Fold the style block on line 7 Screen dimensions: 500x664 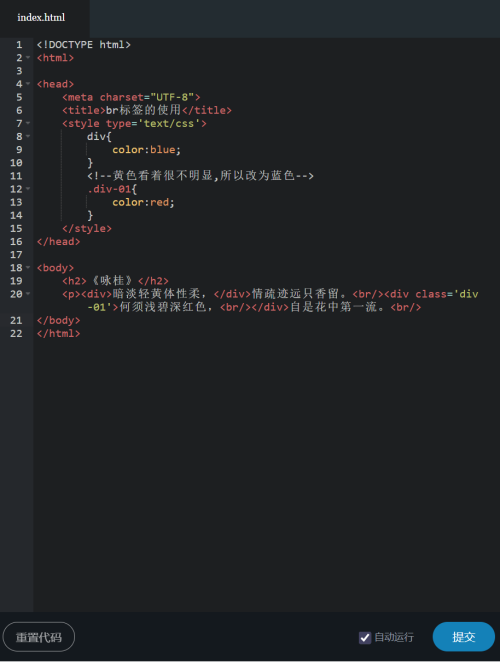pyautogui.click(x=28, y=123)
